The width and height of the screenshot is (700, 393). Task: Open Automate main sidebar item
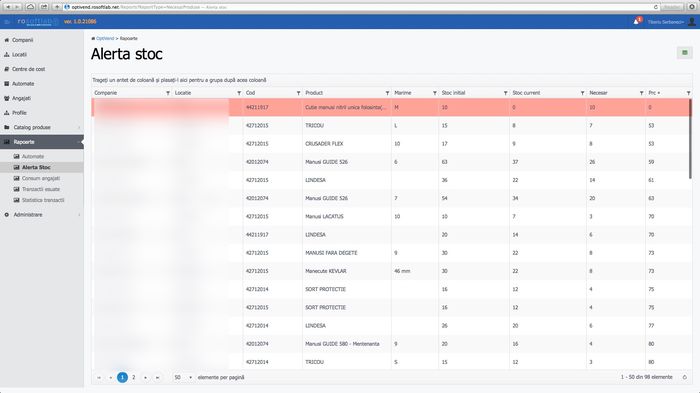pos(42,84)
